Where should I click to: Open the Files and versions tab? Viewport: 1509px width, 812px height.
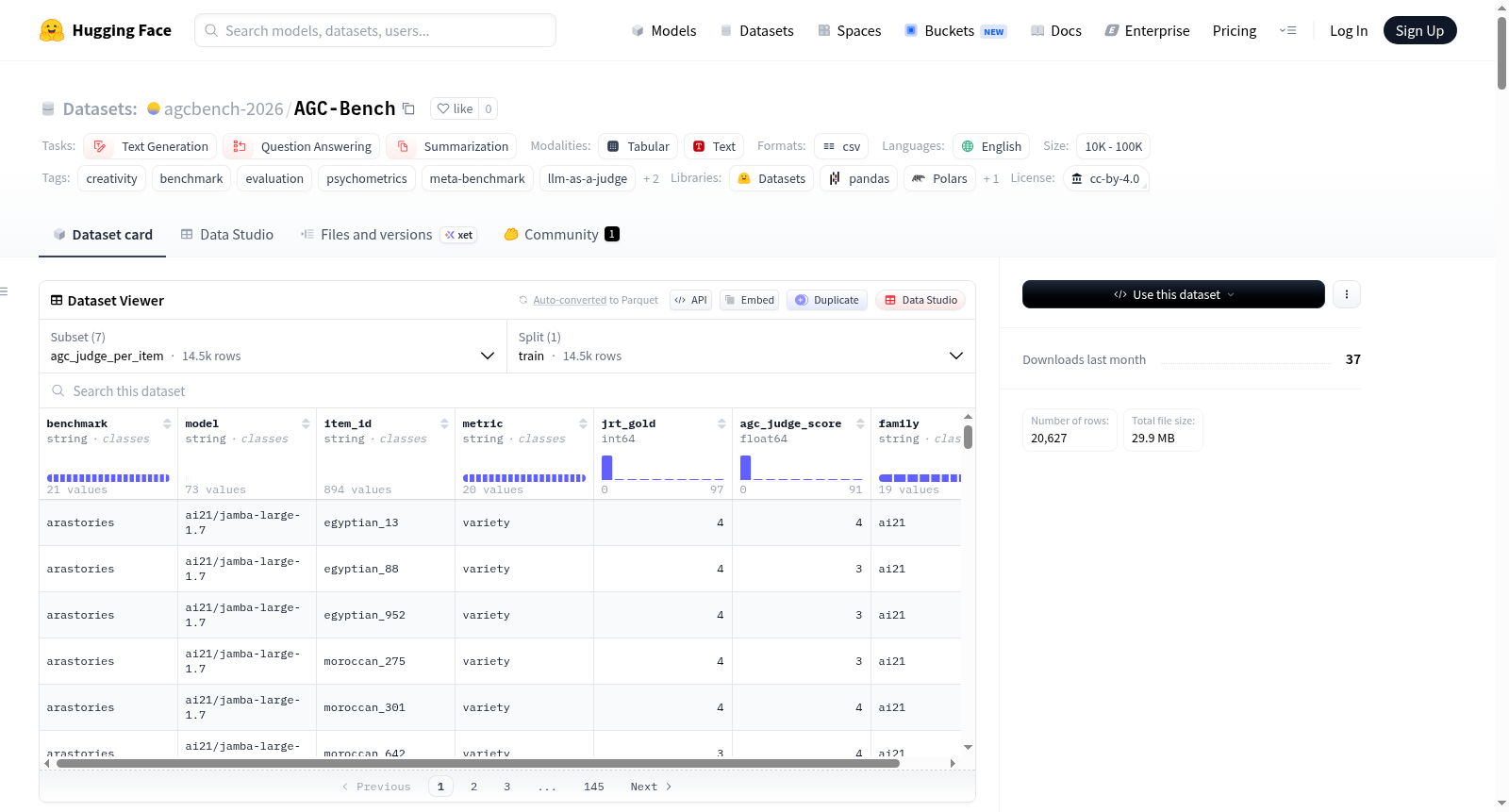[388, 234]
